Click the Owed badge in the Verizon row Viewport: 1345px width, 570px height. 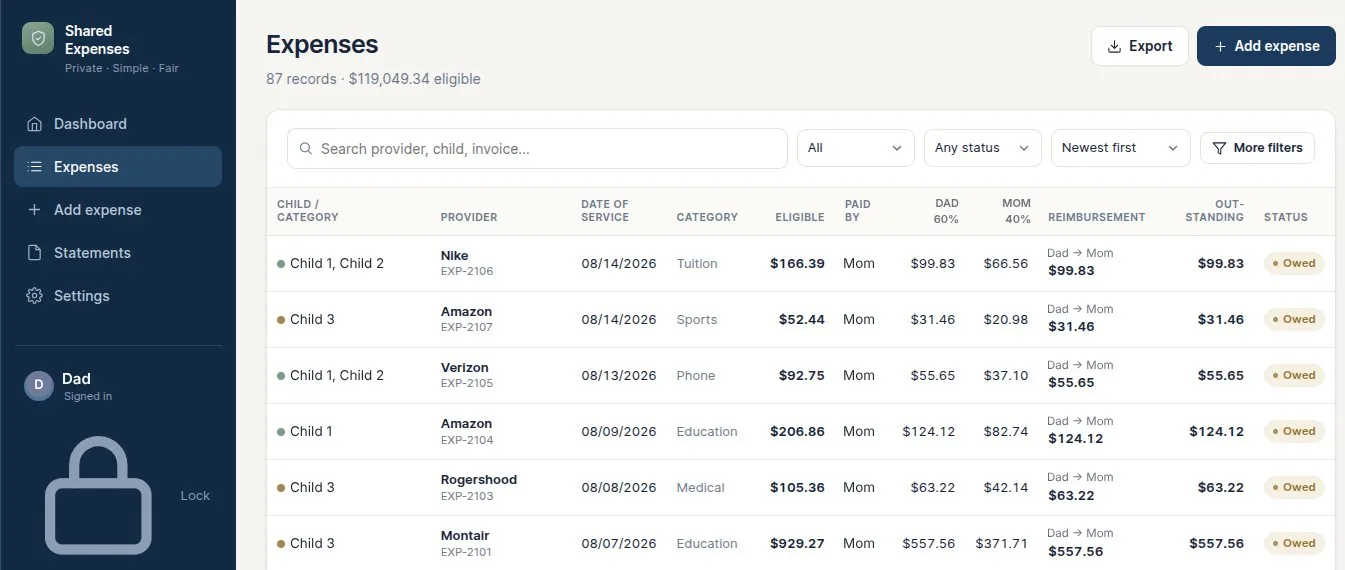pyautogui.click(x=1294, y=376)
